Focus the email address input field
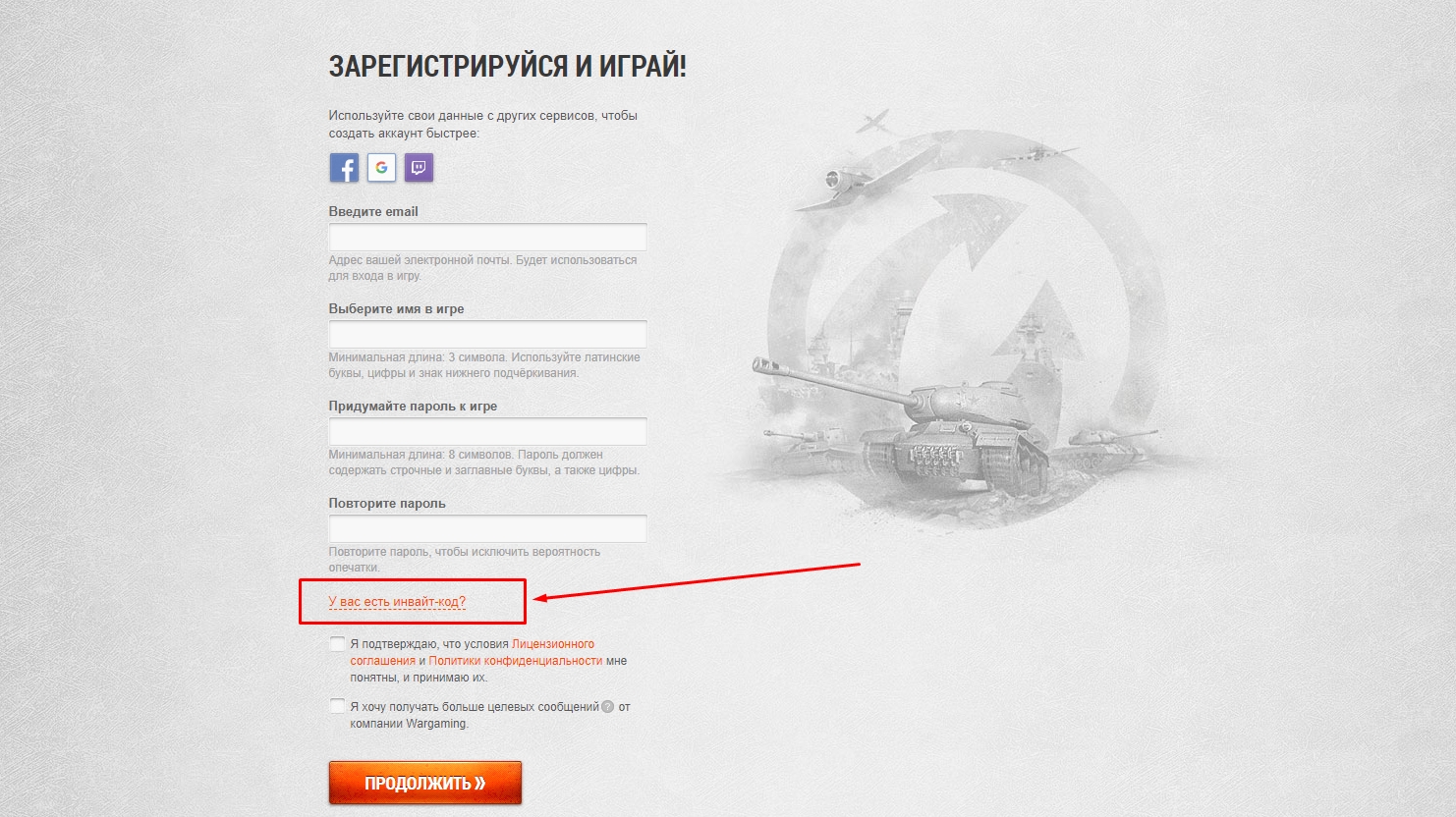The width and height of the screenshot is (1456, 817). coord(487,237)
